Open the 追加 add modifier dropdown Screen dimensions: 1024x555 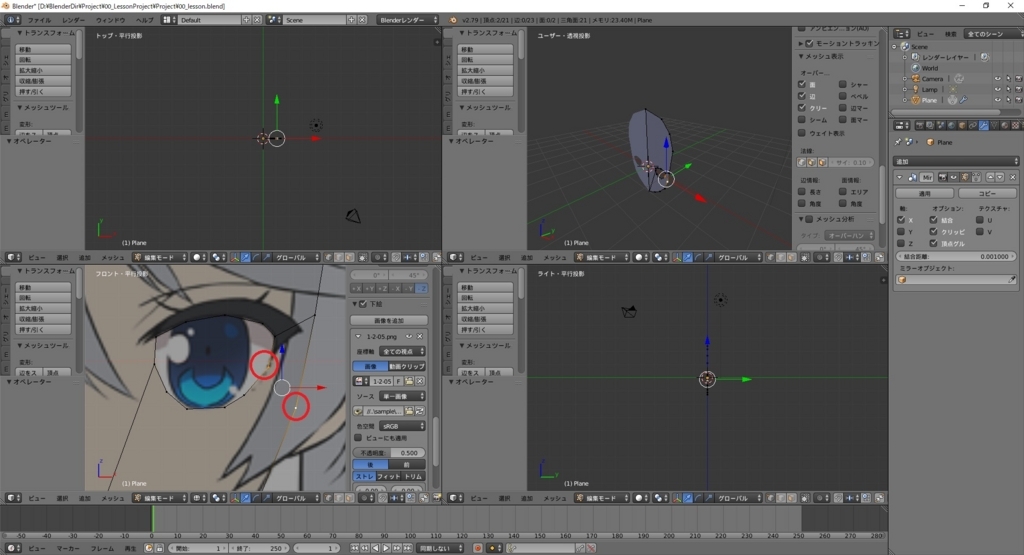955,161
